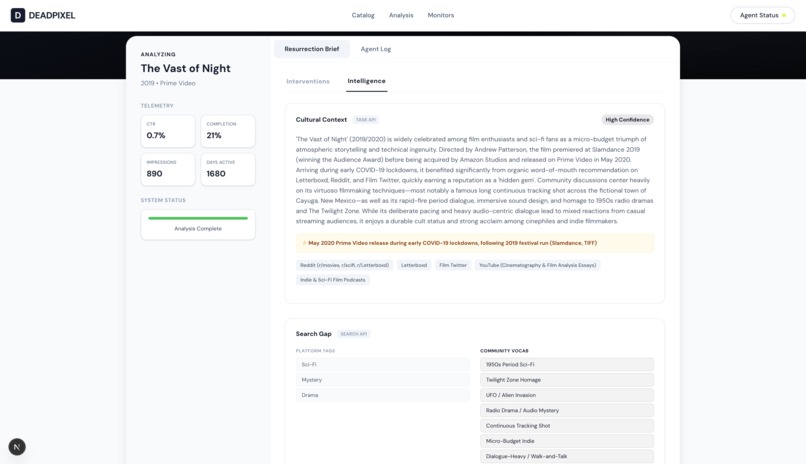Screen dimensions: 806x464
Task: Click the Cultural Context heading
Action: (321, 120)
